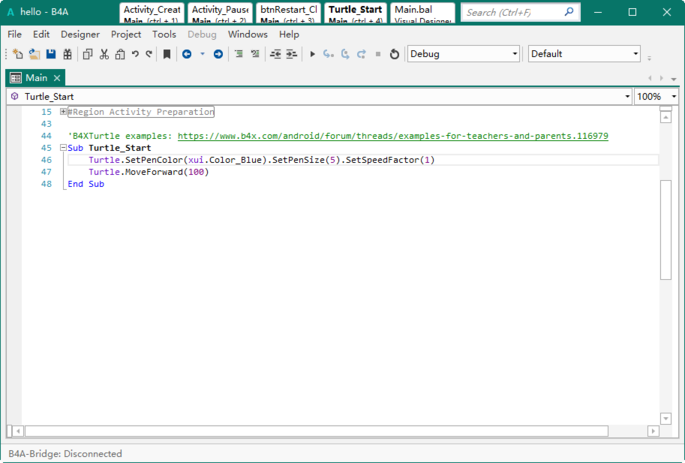685x463 pixels.
Task: Expand the Region Activity Preparation block
Action: pyautogui.click(x=63, y=112)
